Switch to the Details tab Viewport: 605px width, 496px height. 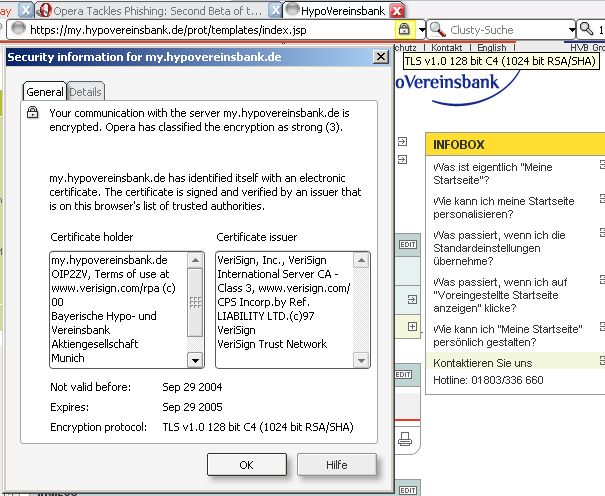click(x=85, y=92)
